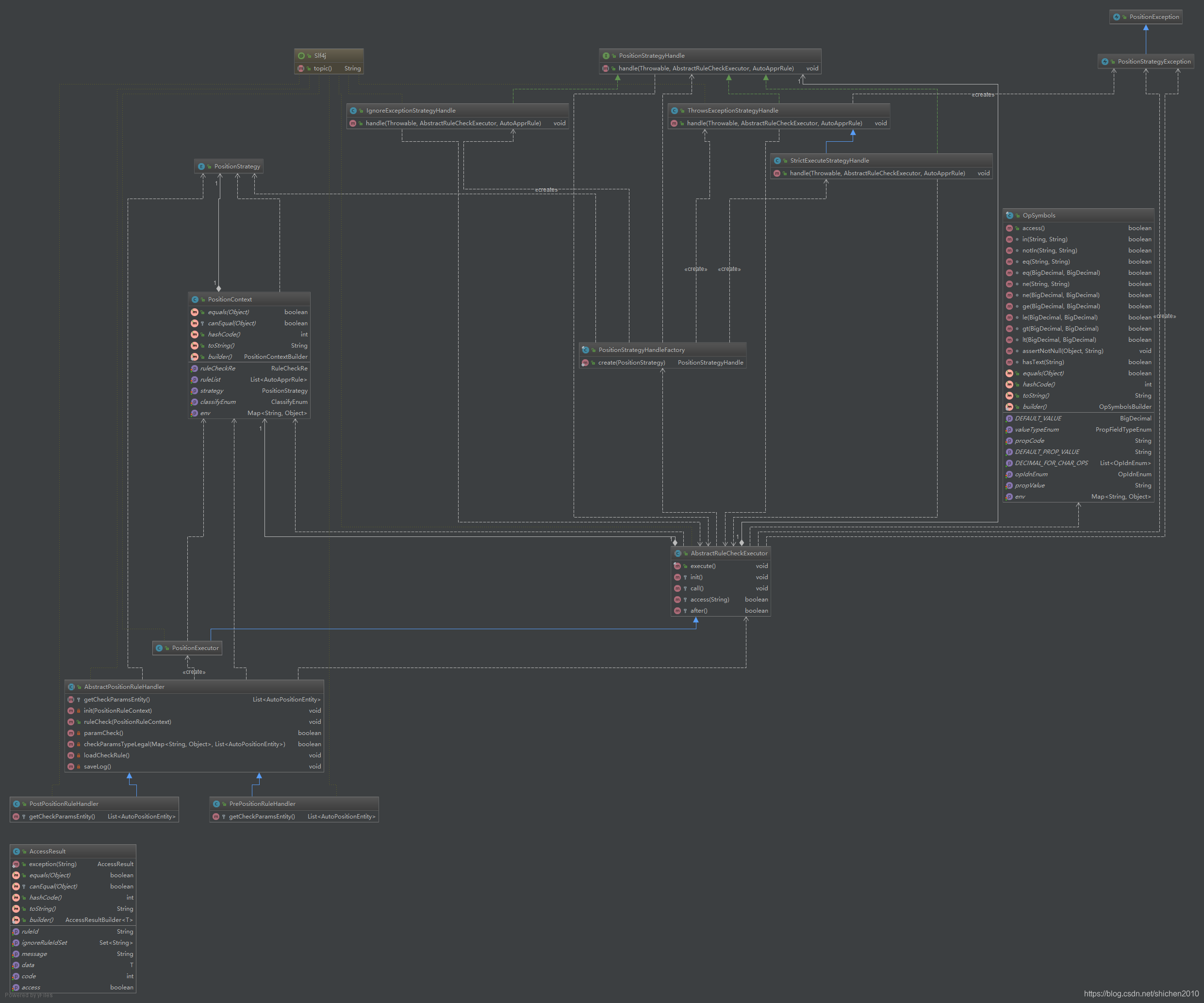Click saveLog() in AbstractPositionRuleHandler

(x=98, y=767)
